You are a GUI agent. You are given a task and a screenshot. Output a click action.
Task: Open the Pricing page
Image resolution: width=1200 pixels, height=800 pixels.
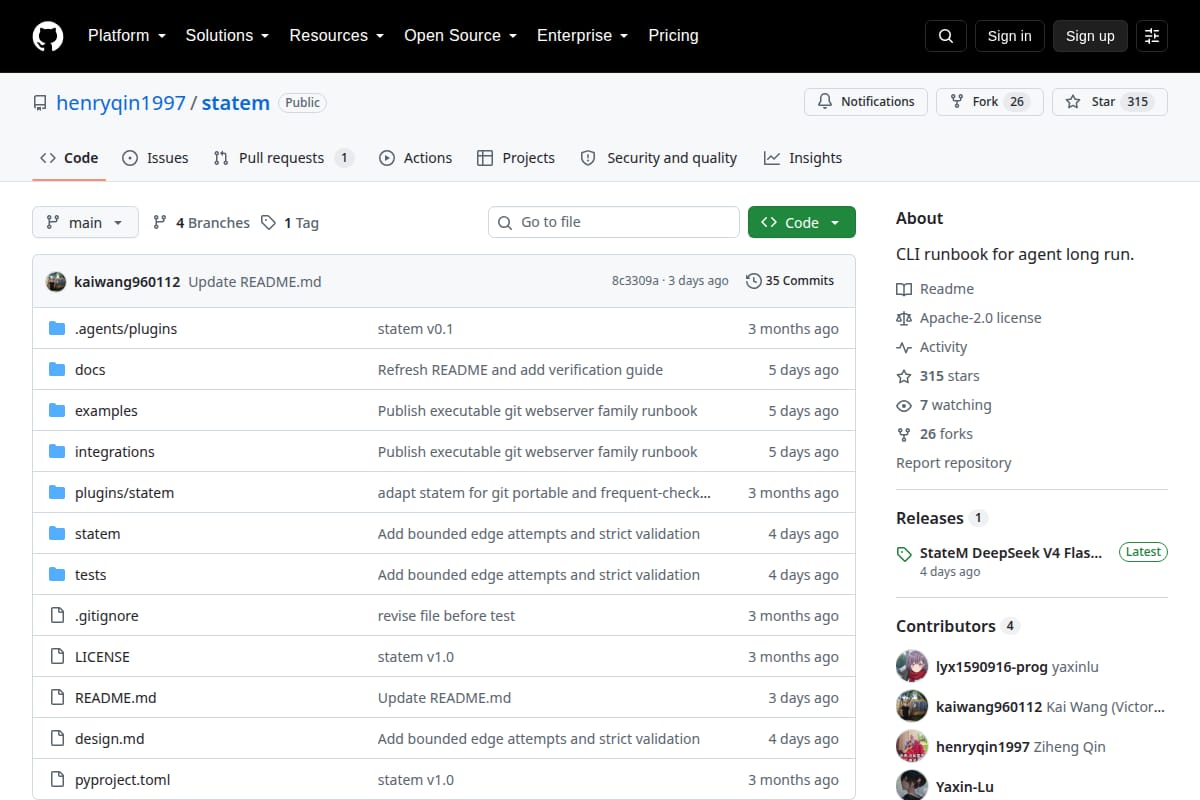click(673, 36)
